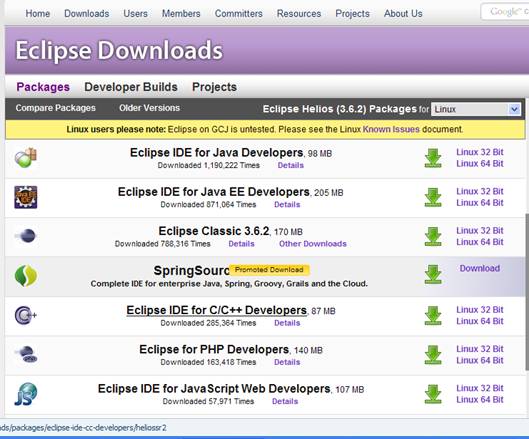This screenshot has width=529, height=439.
Task: Click the PHP Developers package icon
Action: pyautogui.click(x=26, y=354)
